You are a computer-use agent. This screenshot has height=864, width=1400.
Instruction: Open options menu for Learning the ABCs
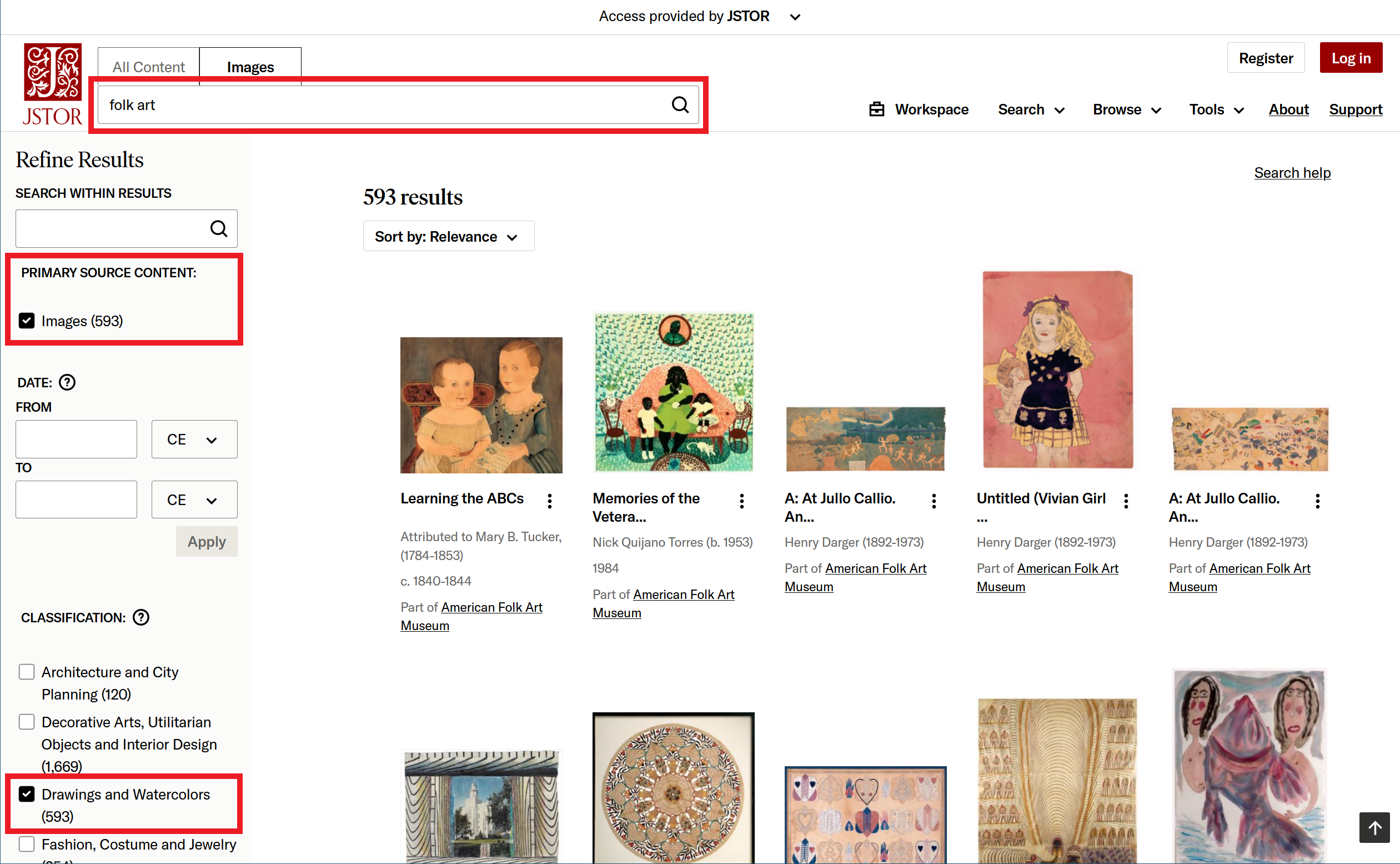[550, 501]
